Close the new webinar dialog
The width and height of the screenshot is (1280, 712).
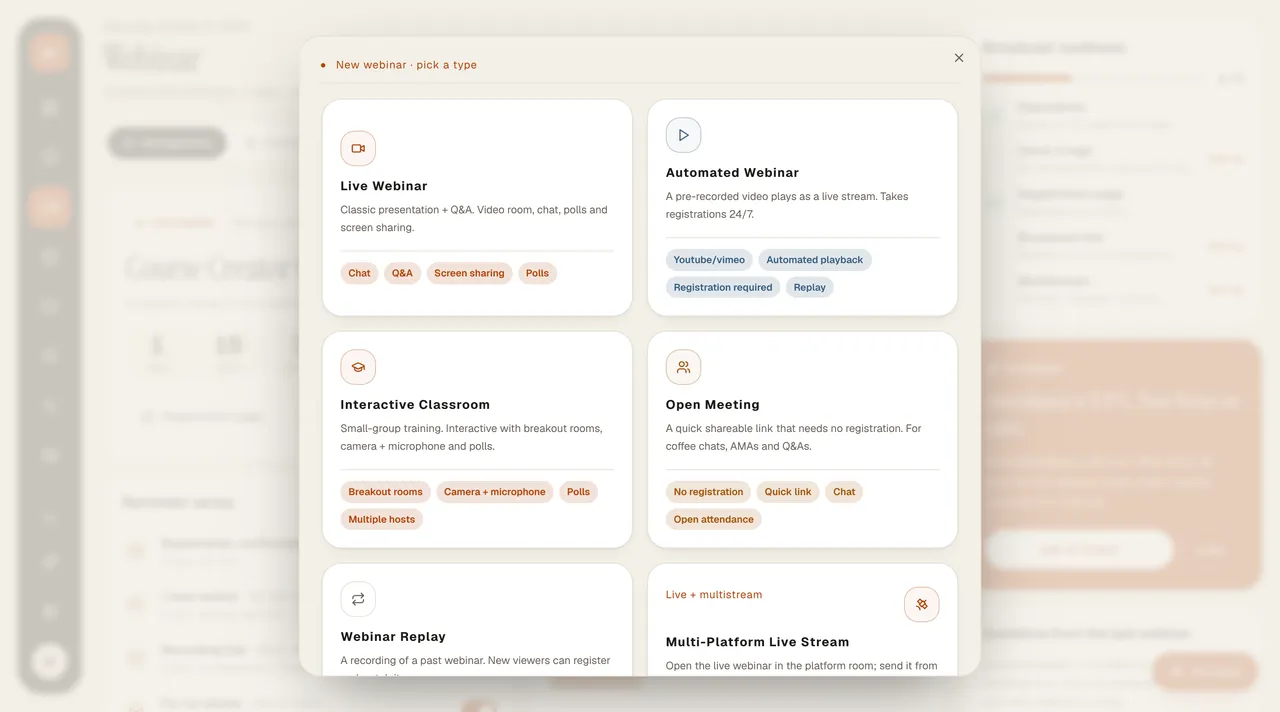click(959, 58)
